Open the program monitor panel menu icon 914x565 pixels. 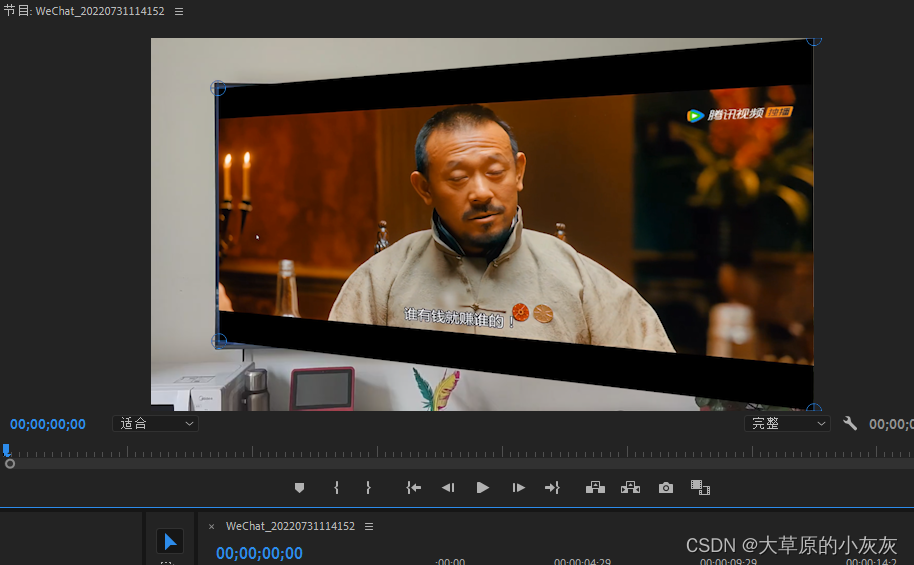(x=179, y=12)
